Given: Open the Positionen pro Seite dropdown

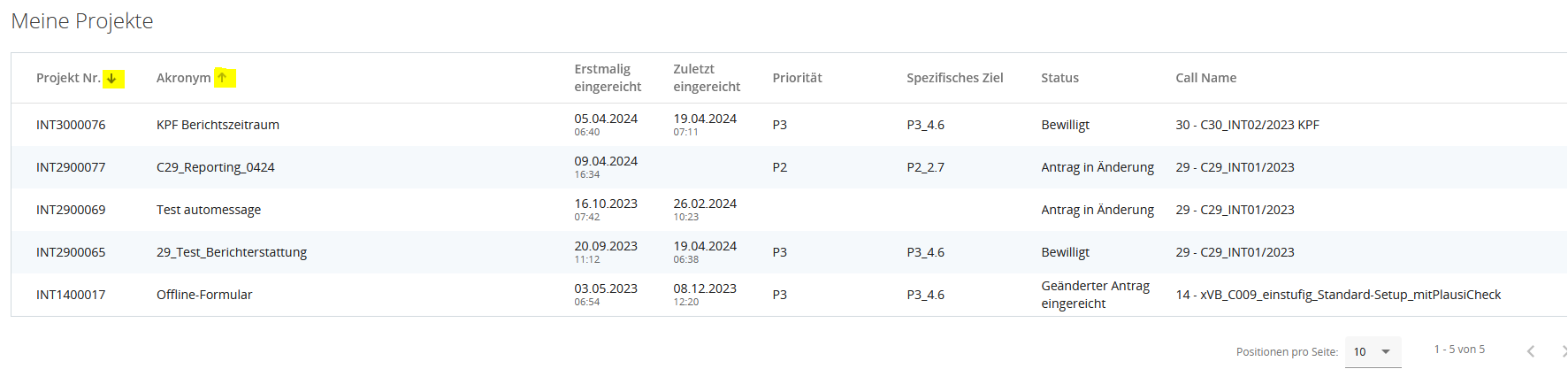Looking at the screenshot, I should pyautogui.click(x=1373, y=351).
